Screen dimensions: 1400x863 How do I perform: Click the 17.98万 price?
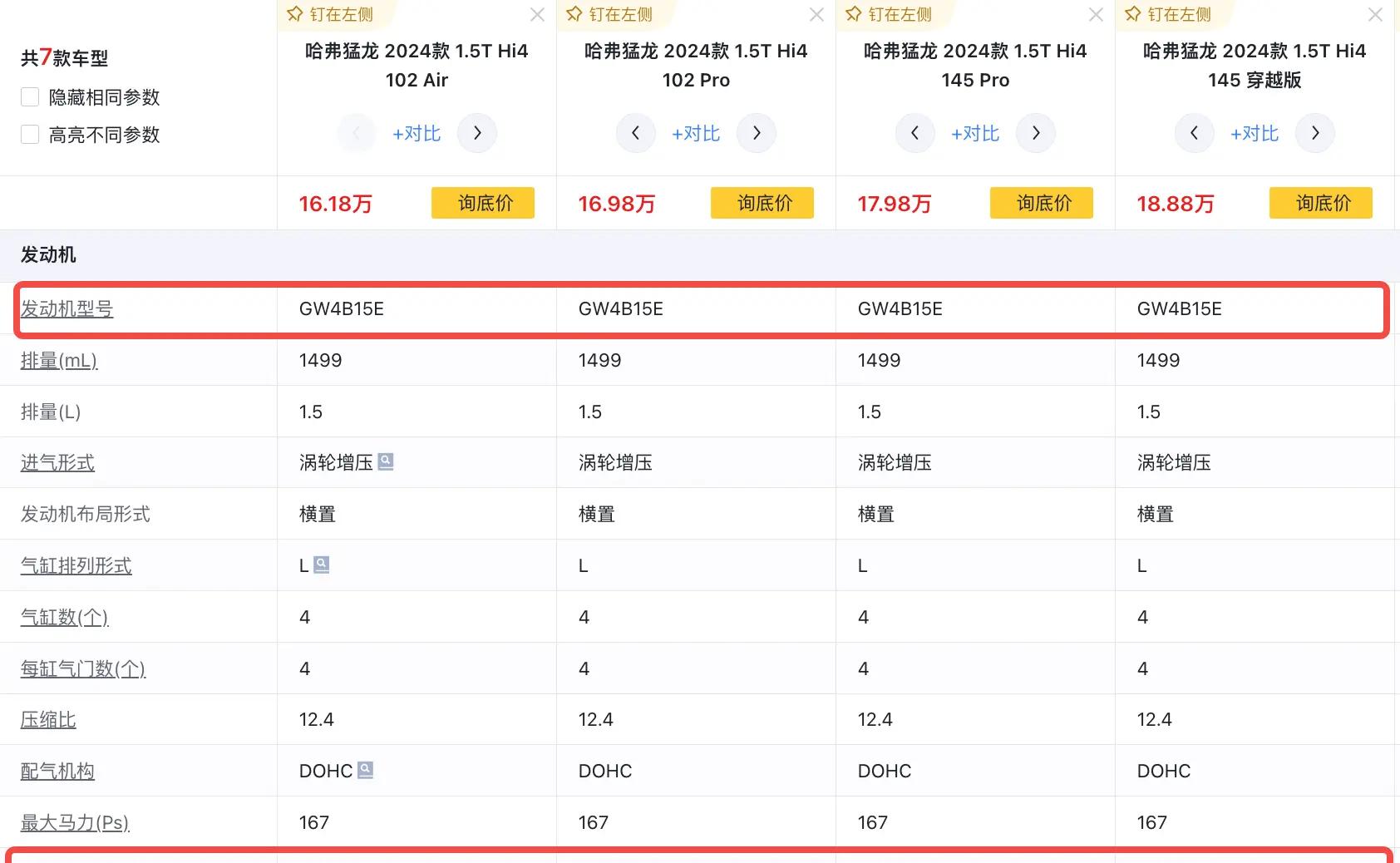(895, 204)
